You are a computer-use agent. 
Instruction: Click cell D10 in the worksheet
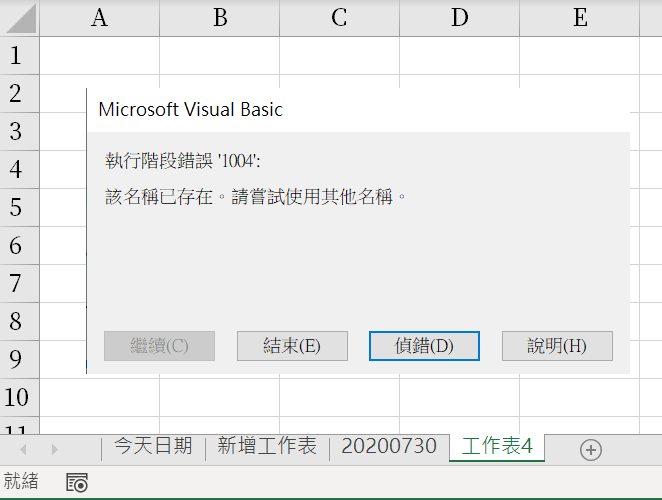pyautogui.click(x=459, y=398)
